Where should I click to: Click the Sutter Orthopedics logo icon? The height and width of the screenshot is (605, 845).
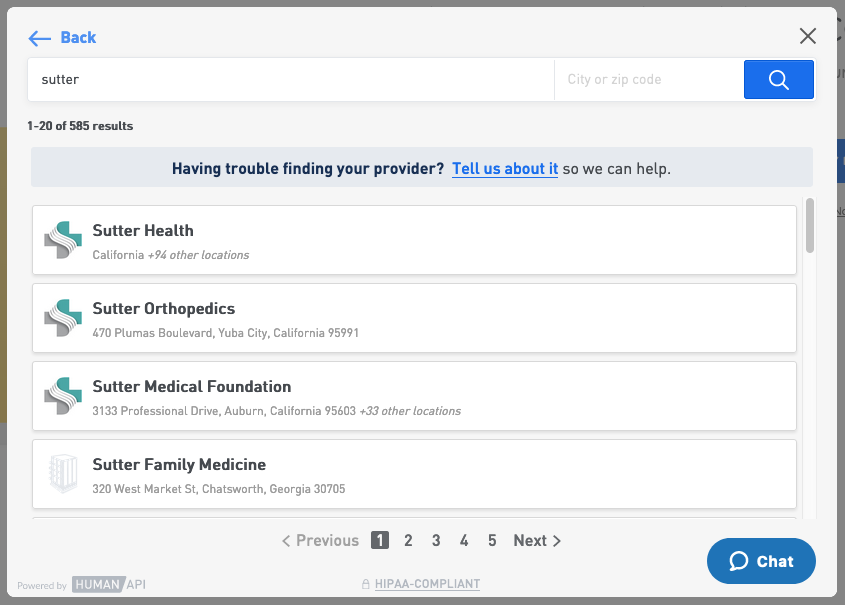63,318
